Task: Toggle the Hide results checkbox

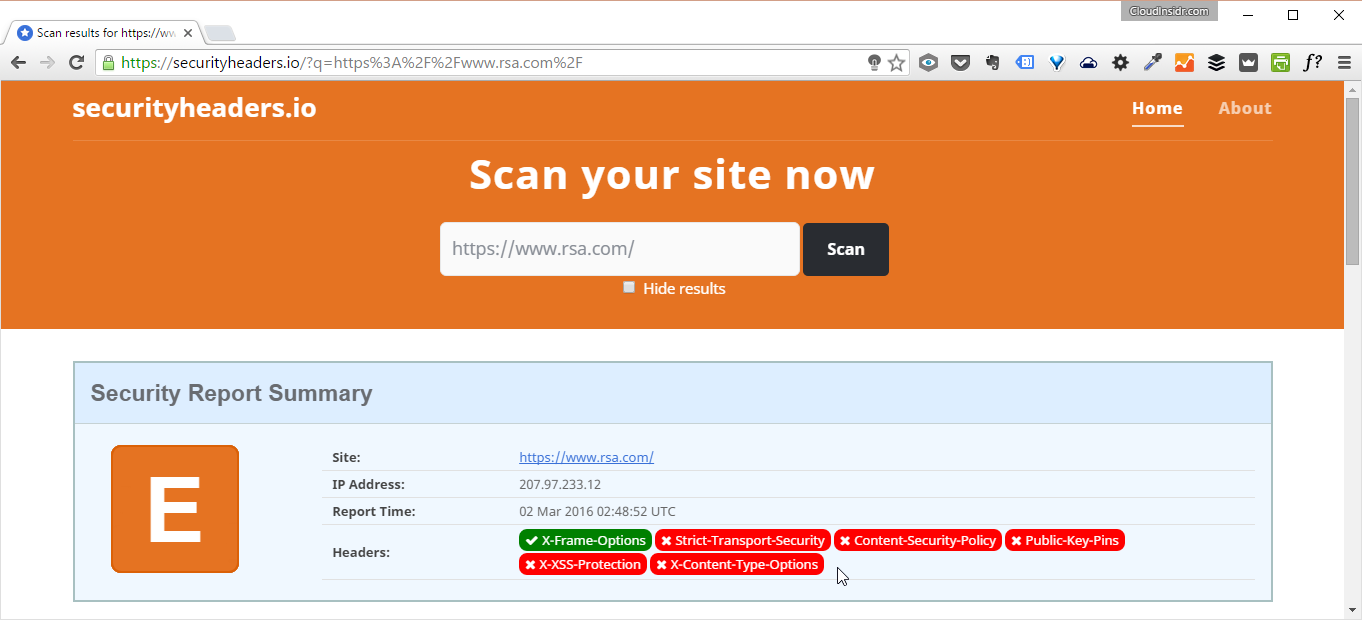Action: pyautogui.click(x=629, y=288)
